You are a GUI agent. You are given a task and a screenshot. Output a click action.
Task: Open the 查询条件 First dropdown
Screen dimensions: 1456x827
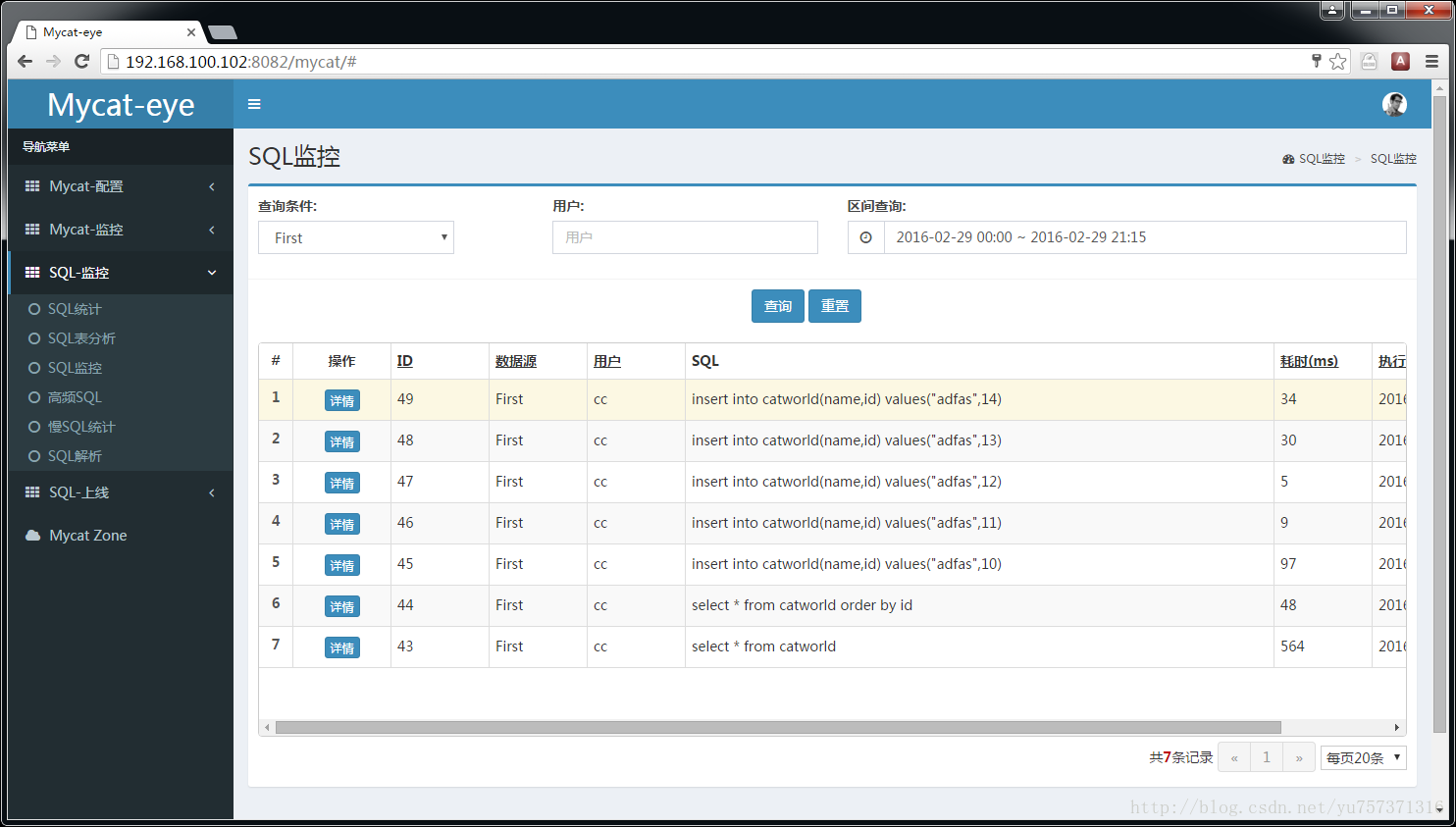pos(356,237)
